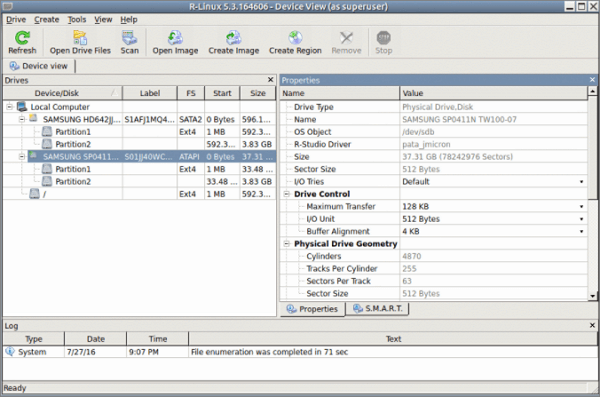Click the Properties vertical scrollbar thumb
600x397 pixels.
592,147
